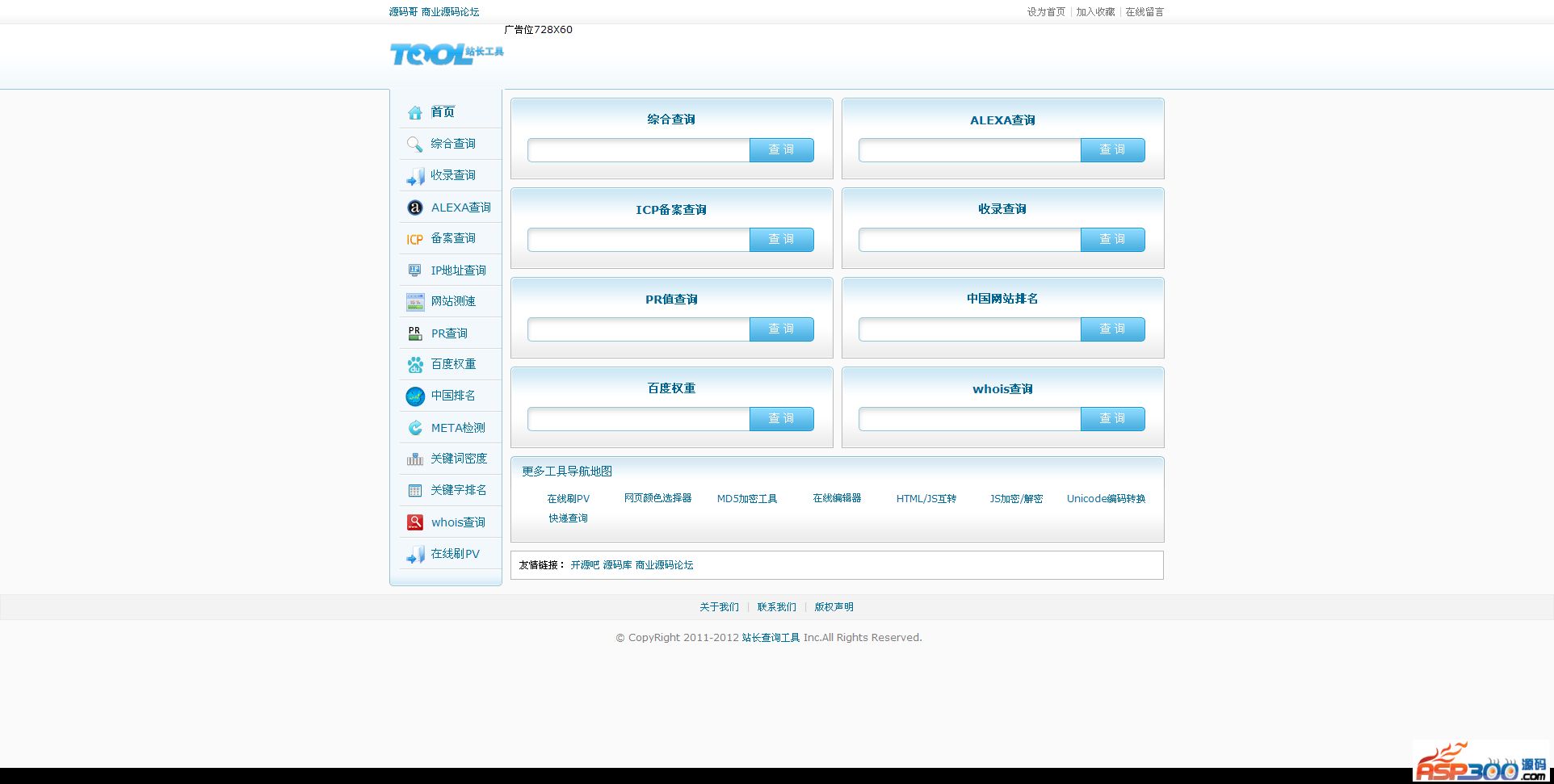
Task: Click the magnifier icon beside 综合查询
Action: coord(415,144)
